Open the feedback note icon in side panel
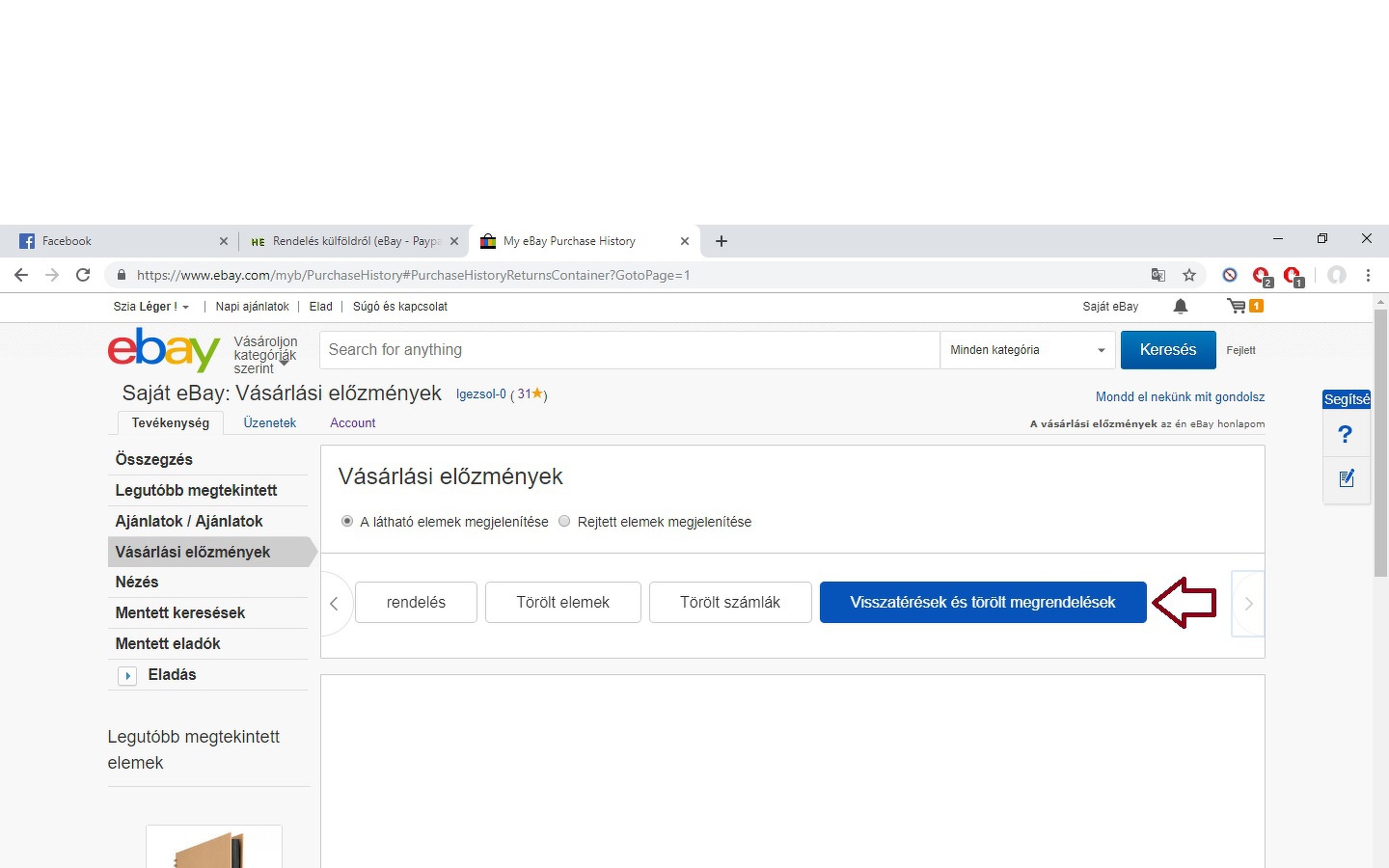Viewport: 1389px width, 868px height. [1347, 478]
